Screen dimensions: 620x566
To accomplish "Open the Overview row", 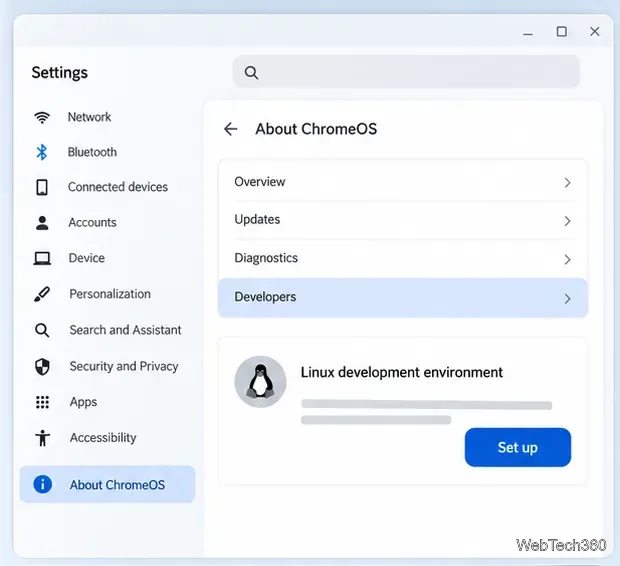I will click(403, 182).
